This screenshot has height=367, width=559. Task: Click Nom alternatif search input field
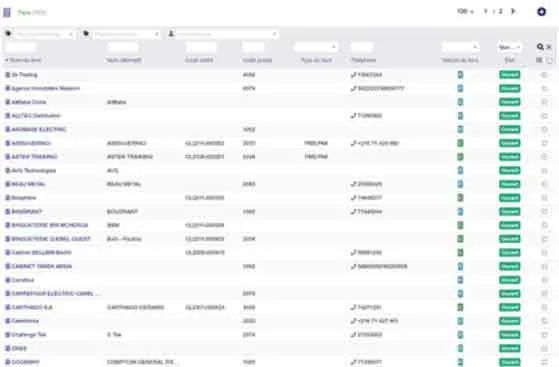(x=123, y=47)
